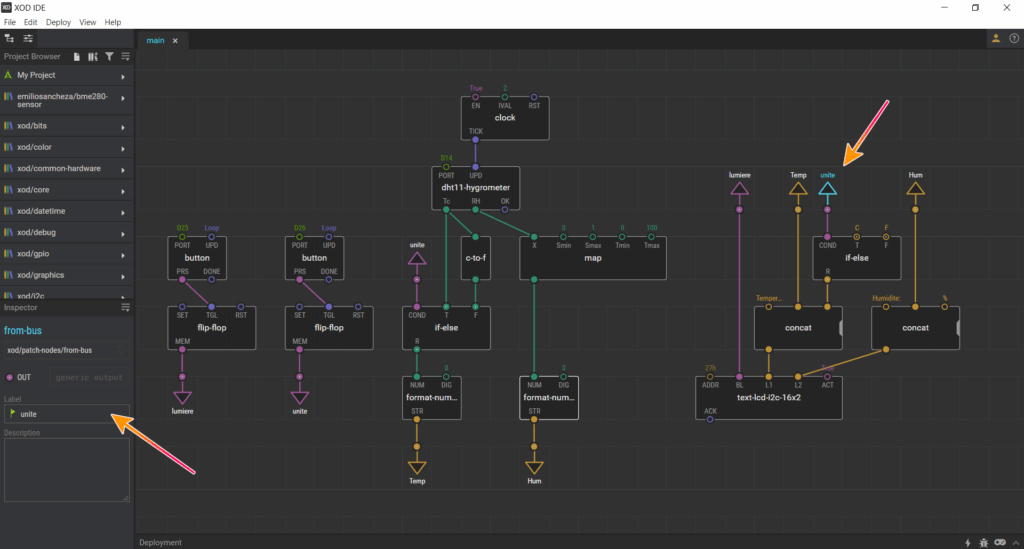Screen dimensions: 1024x549
Task: Expand xod/bits library
Action: (122, 127)
